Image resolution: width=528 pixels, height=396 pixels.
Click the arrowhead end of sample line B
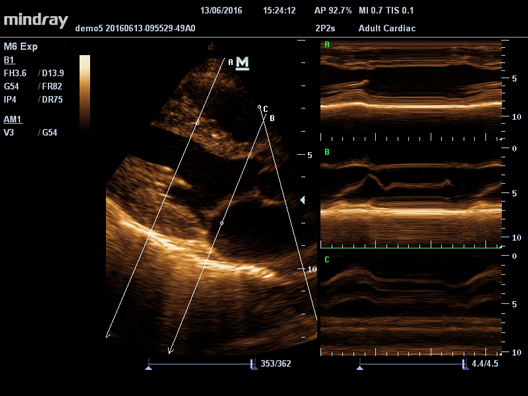(x=170, y=351)
